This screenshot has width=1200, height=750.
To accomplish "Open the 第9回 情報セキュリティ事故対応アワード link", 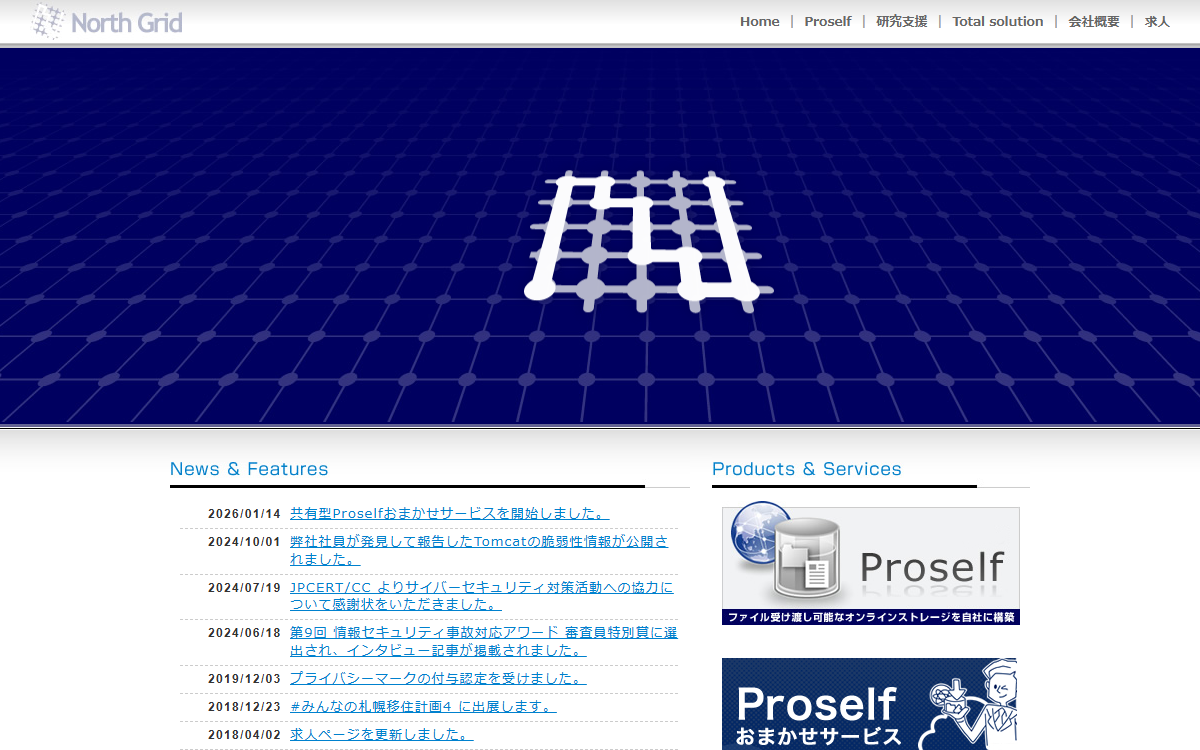I will pyautogui.click(x=484, y=641).
